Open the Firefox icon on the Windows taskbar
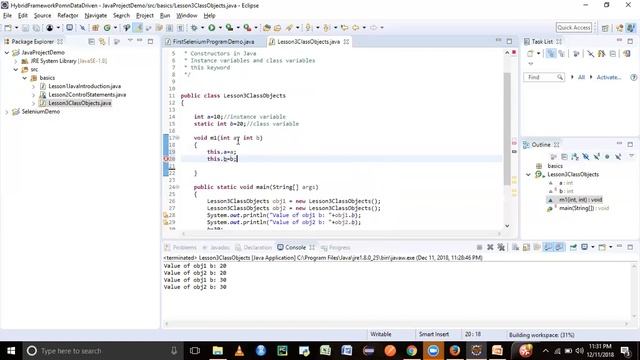The height and width of the screenshot is (360, 640). 454,351
